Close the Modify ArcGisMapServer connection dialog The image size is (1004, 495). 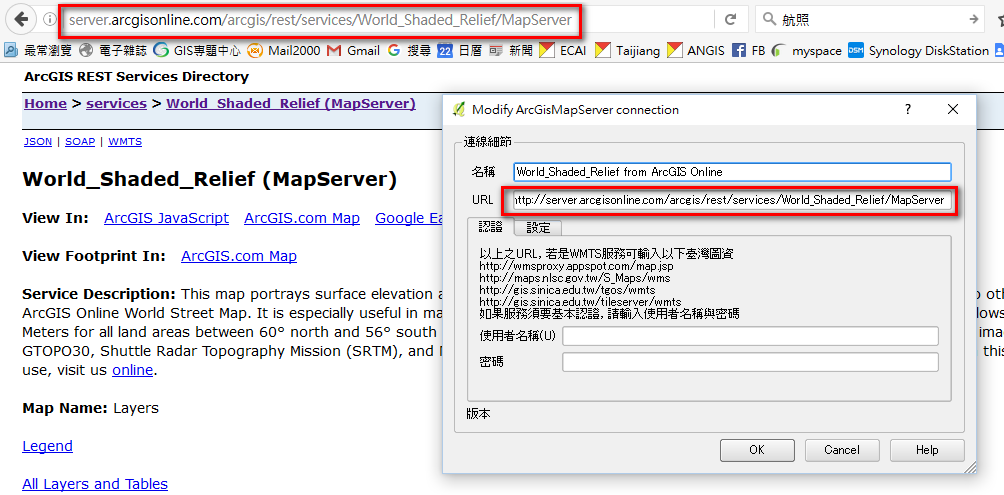click(953, 110)
